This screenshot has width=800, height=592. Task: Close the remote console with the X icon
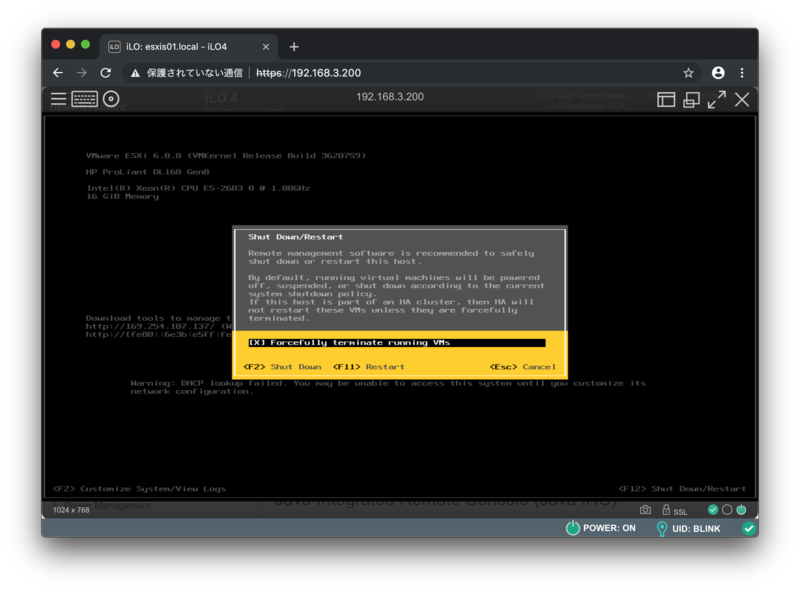(x=742, y=100)
